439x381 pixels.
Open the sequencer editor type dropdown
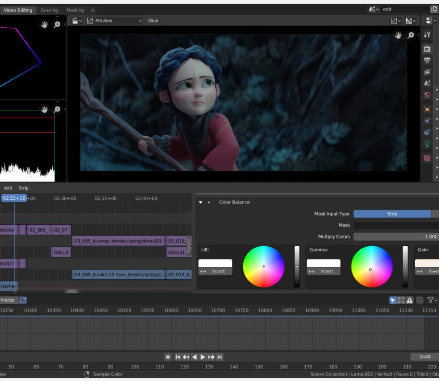pos(77,21)
